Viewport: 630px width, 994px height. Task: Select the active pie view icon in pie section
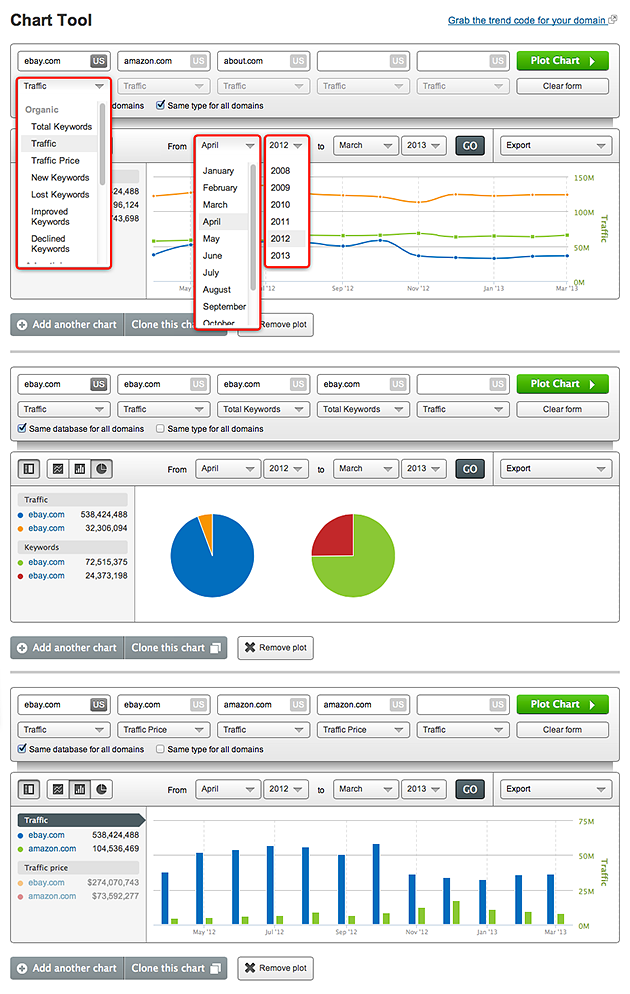coord(101,469)
